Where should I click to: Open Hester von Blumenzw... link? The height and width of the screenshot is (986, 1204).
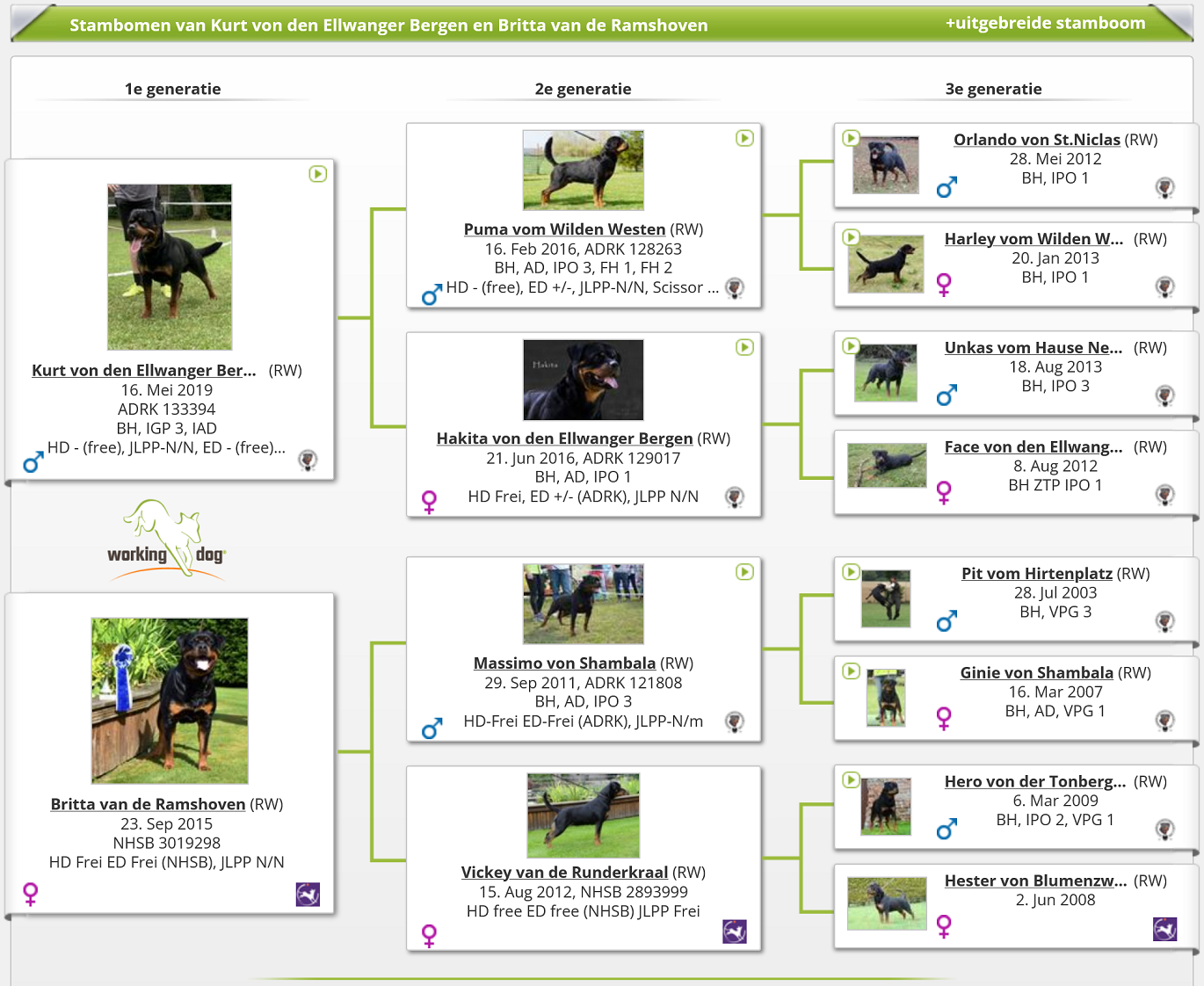1035,881
